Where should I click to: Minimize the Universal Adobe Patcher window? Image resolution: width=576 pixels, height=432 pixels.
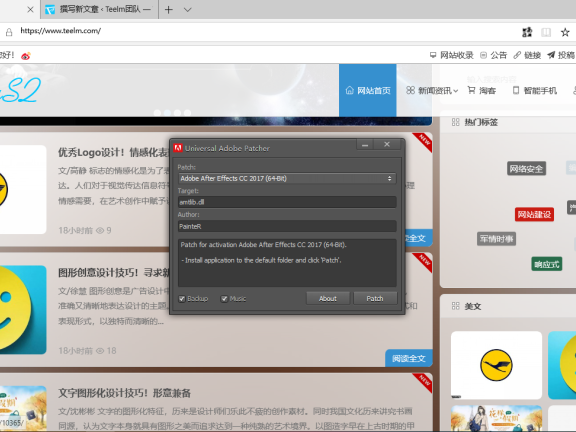365,145
